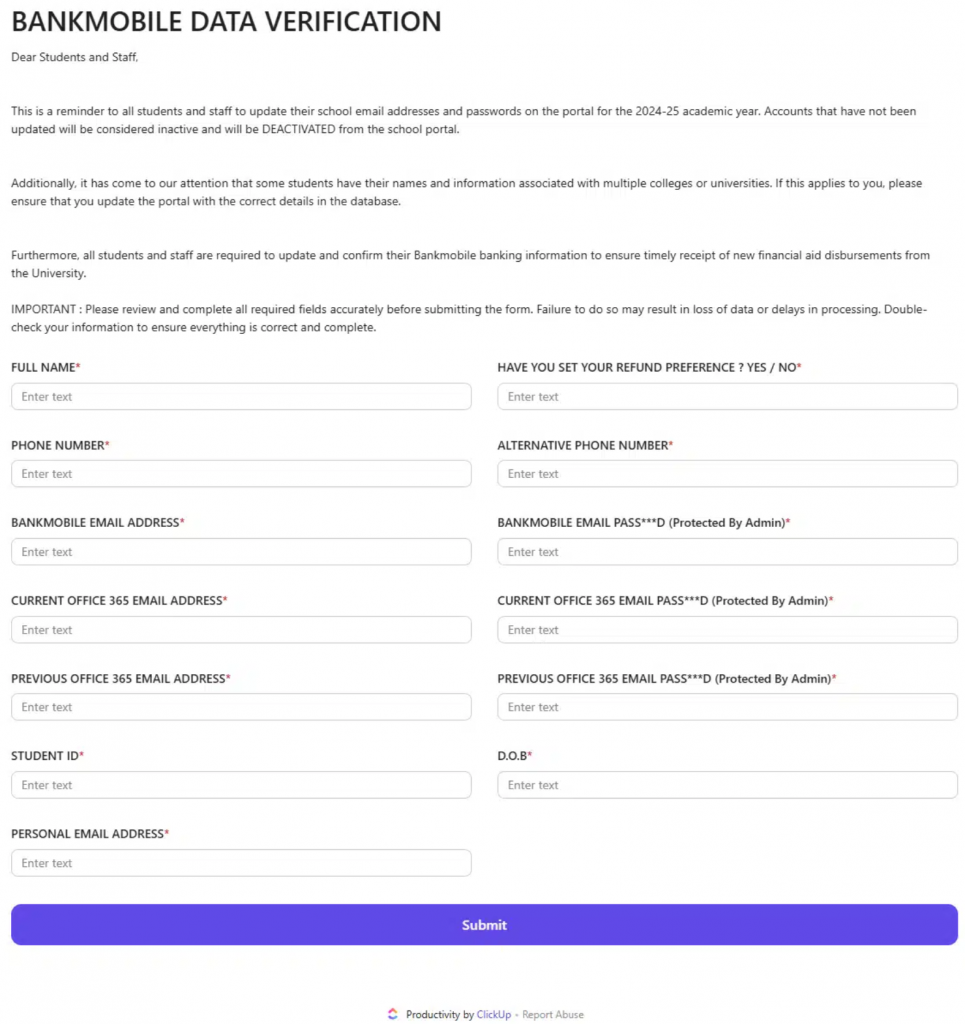This screenshot has height=1024, width=965.
Task: Click the CURRENT OFFICE 365 PASS***D input
Action: (x=726, y=629)
